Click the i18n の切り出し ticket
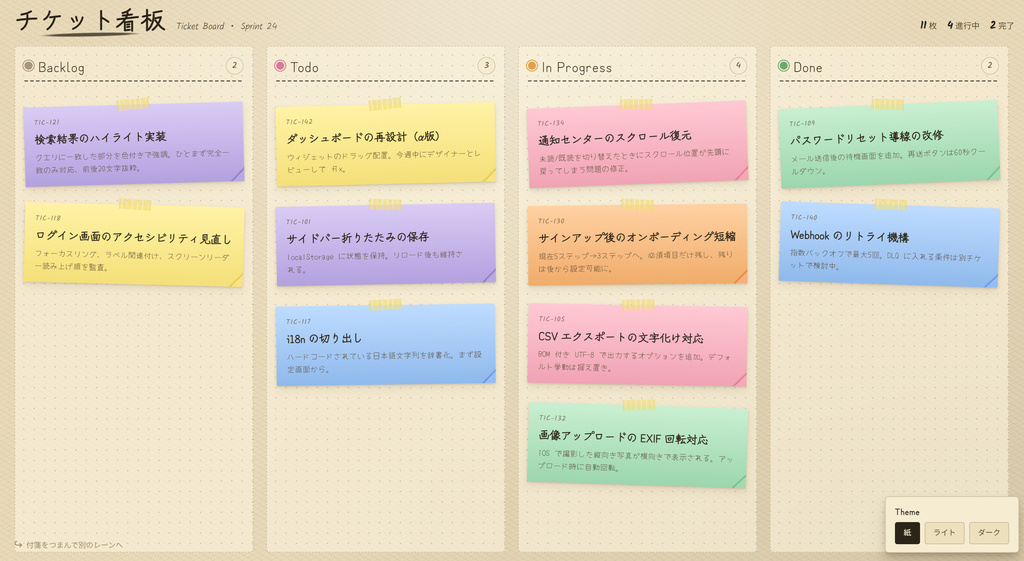 (386, 345)
